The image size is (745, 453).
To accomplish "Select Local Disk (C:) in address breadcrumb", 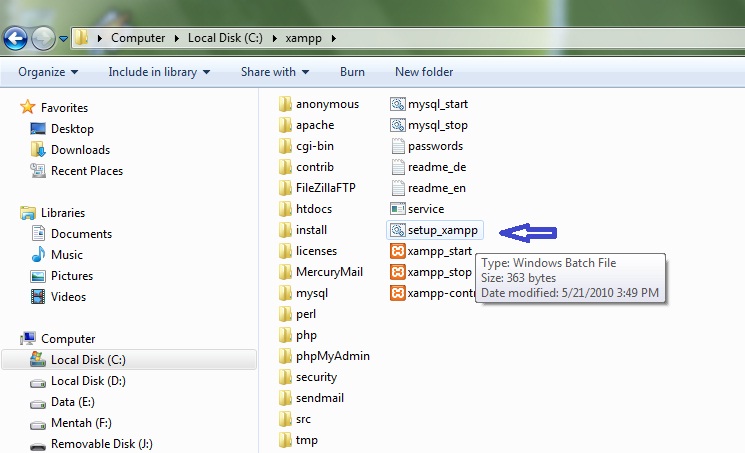I will [225, 38].
